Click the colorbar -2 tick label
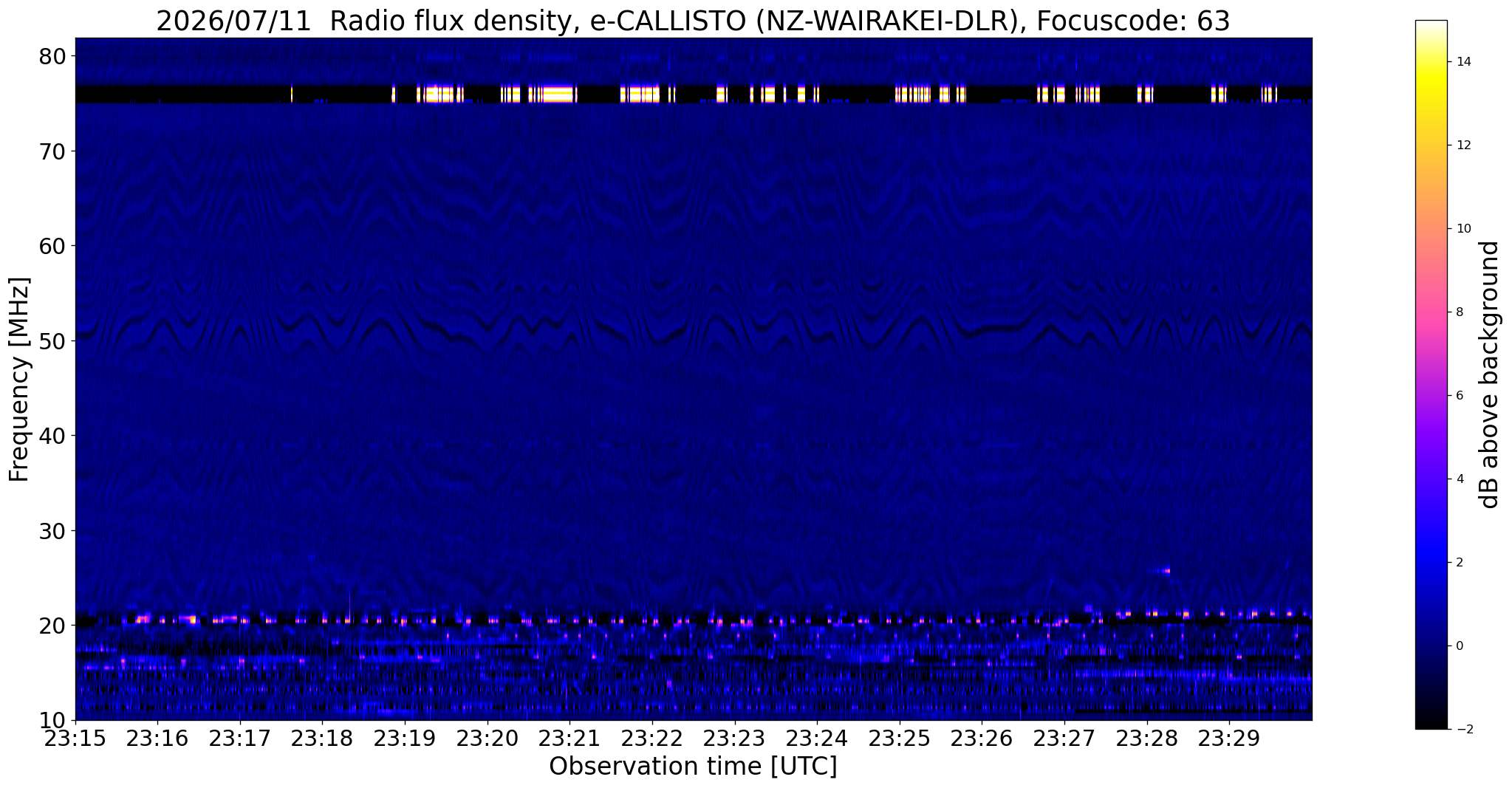This screenshot has width=1512, height=788. point(1462,729)
